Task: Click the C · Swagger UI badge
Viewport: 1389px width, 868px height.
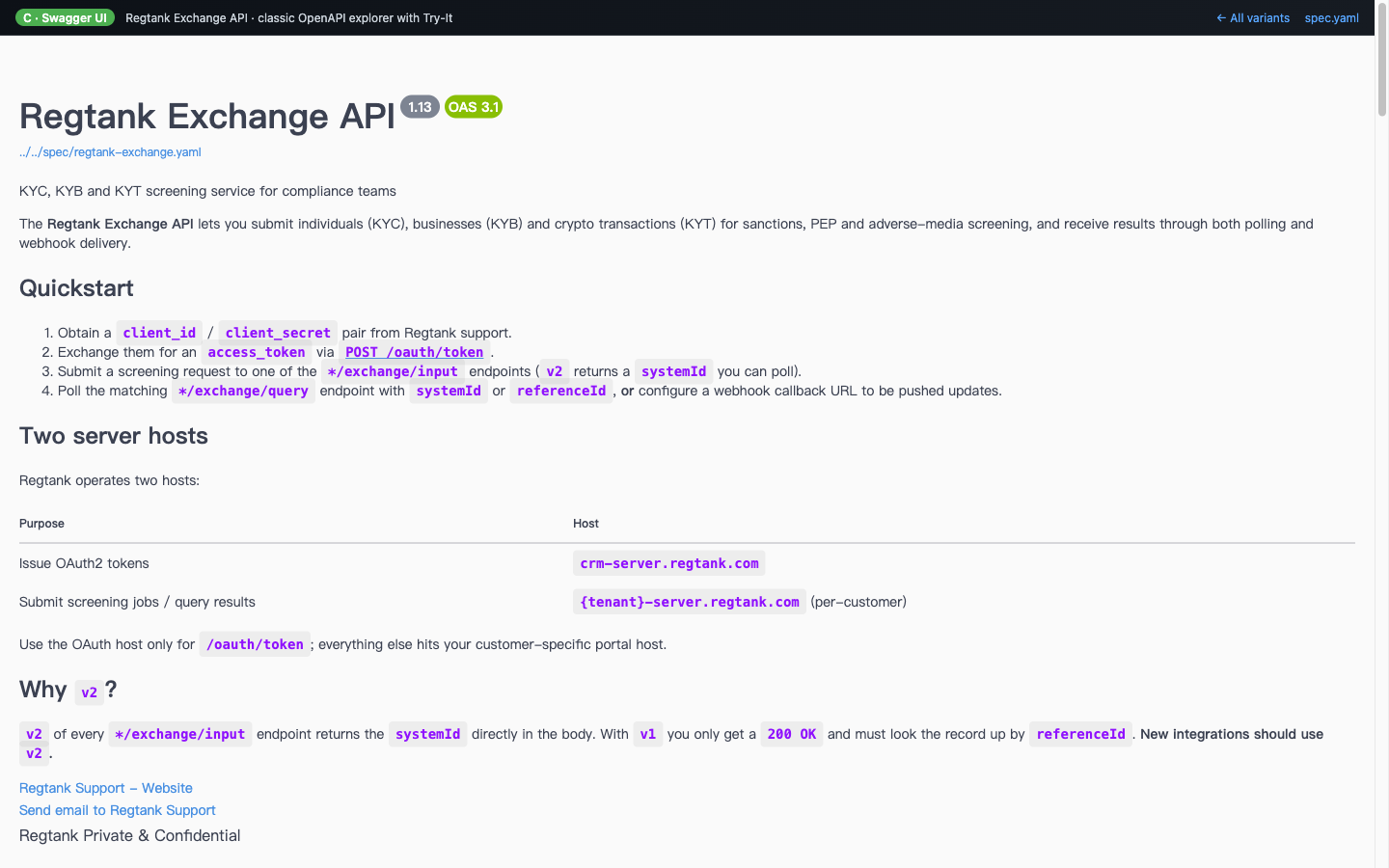Action: point(65,17)
